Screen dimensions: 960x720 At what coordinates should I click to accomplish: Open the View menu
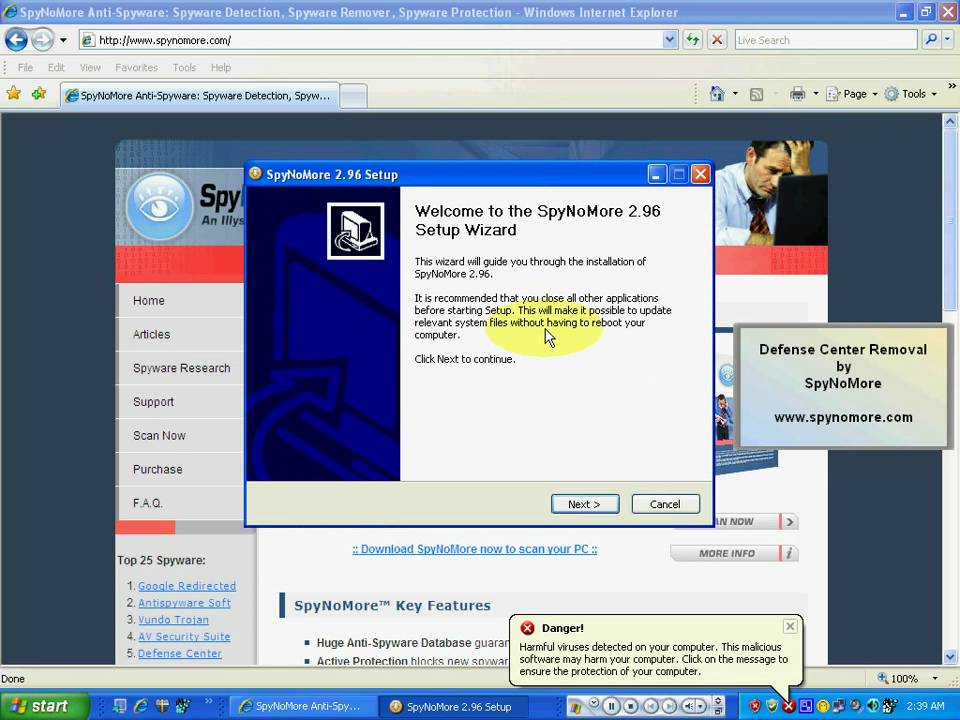(90, 67)
